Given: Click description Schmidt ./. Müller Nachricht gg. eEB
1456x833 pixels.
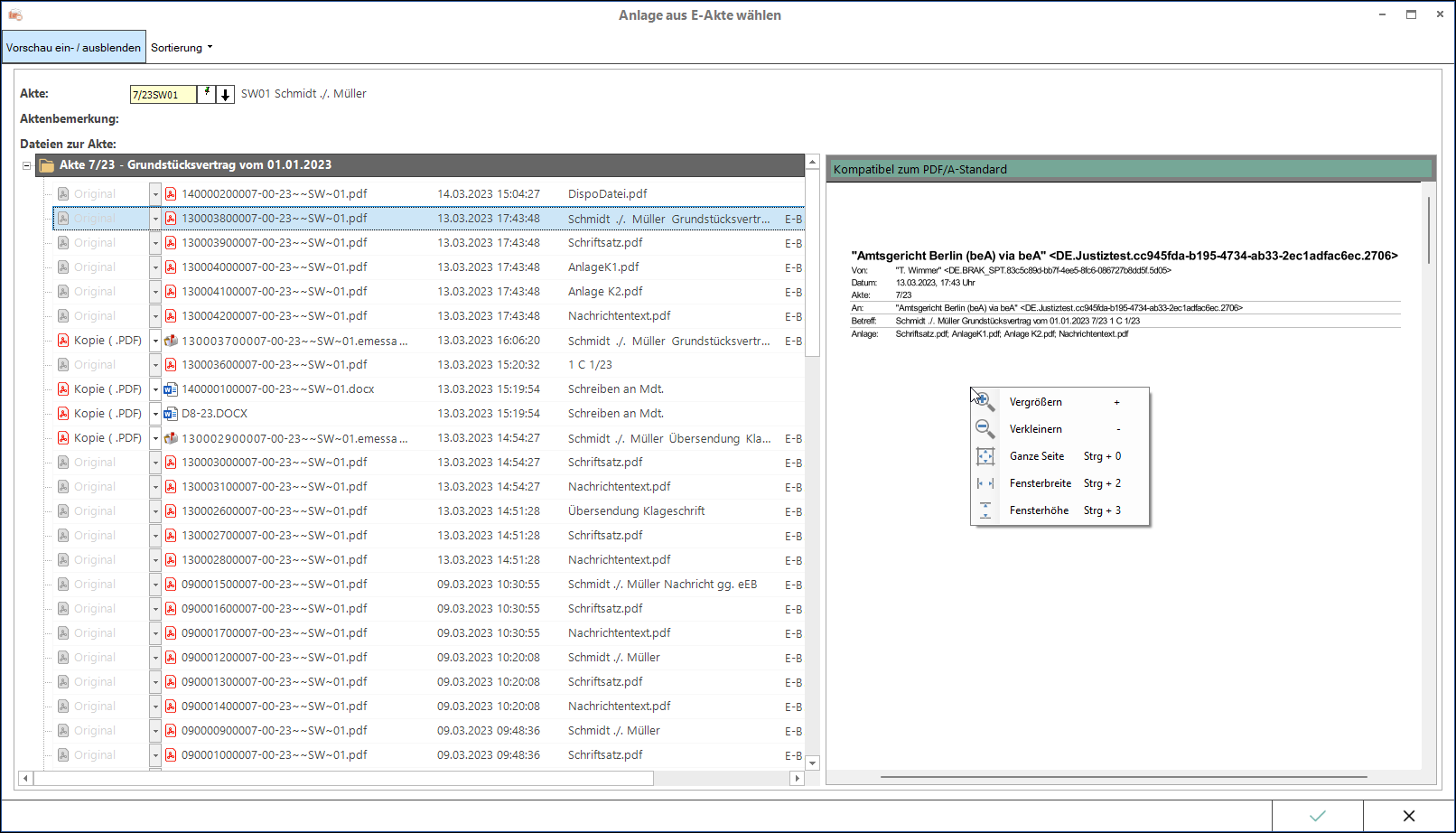Looking at the screenshot, I should tap(663, 585).
